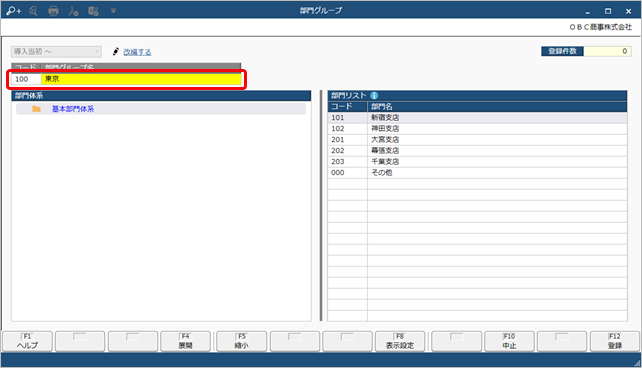The width and height of the screenshot is (642, 368).
Task: Click the F5 縮小 button
Action: pyautogui.click(x=242, y=341)
